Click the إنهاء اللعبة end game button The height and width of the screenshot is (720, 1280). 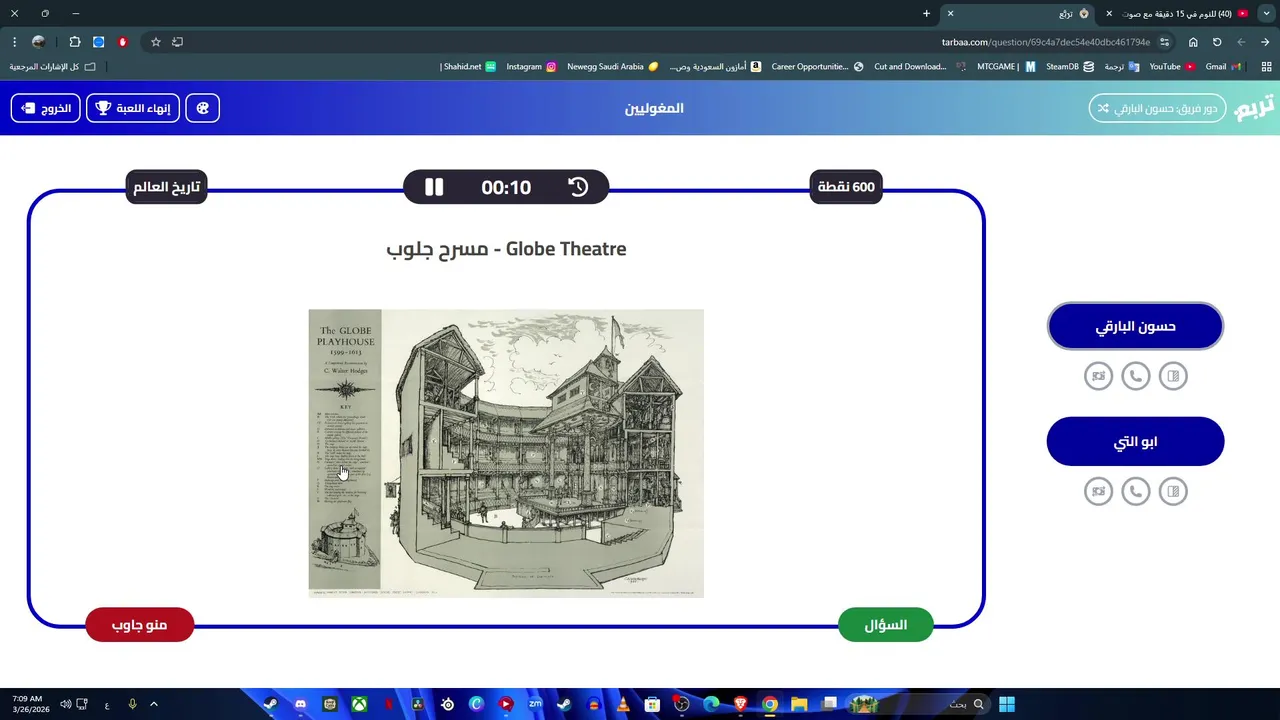click(x=133, y=108)
